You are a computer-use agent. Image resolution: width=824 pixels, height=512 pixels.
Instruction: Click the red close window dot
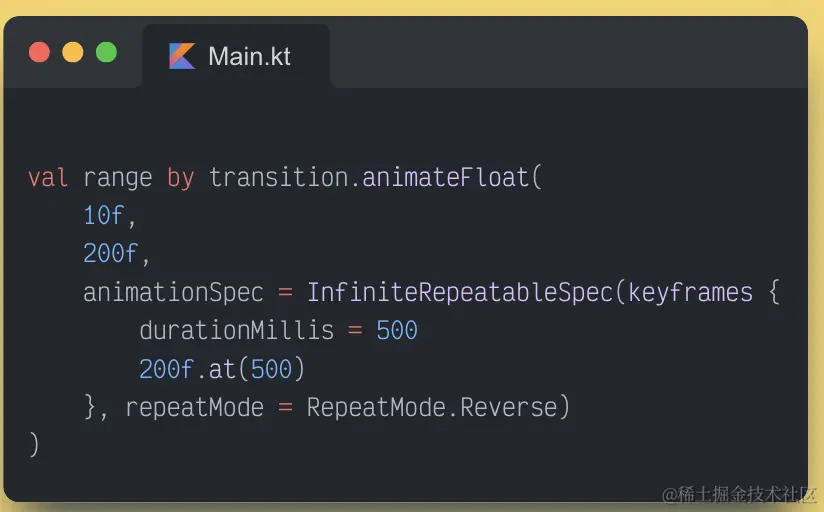click(x=40, y=52)
